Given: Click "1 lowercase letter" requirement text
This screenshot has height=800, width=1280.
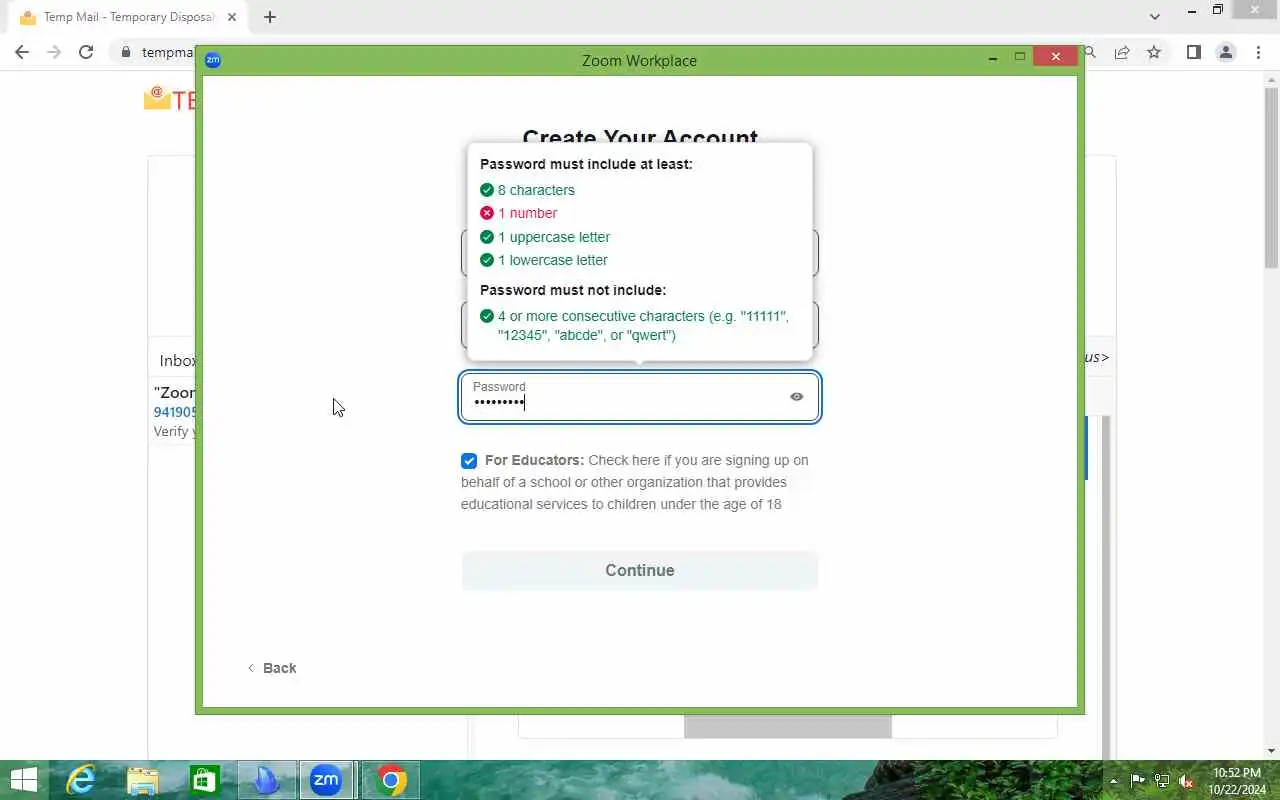Looking at the screenshot, I should click(553, 260).
